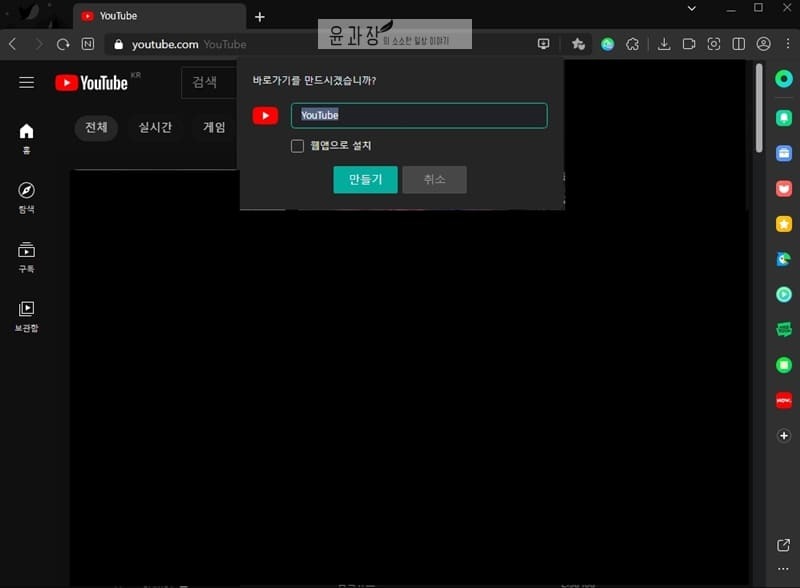The image size is (800, 588).
Task: Open the browser three-dot menu
Action: (x=788, y=44)
